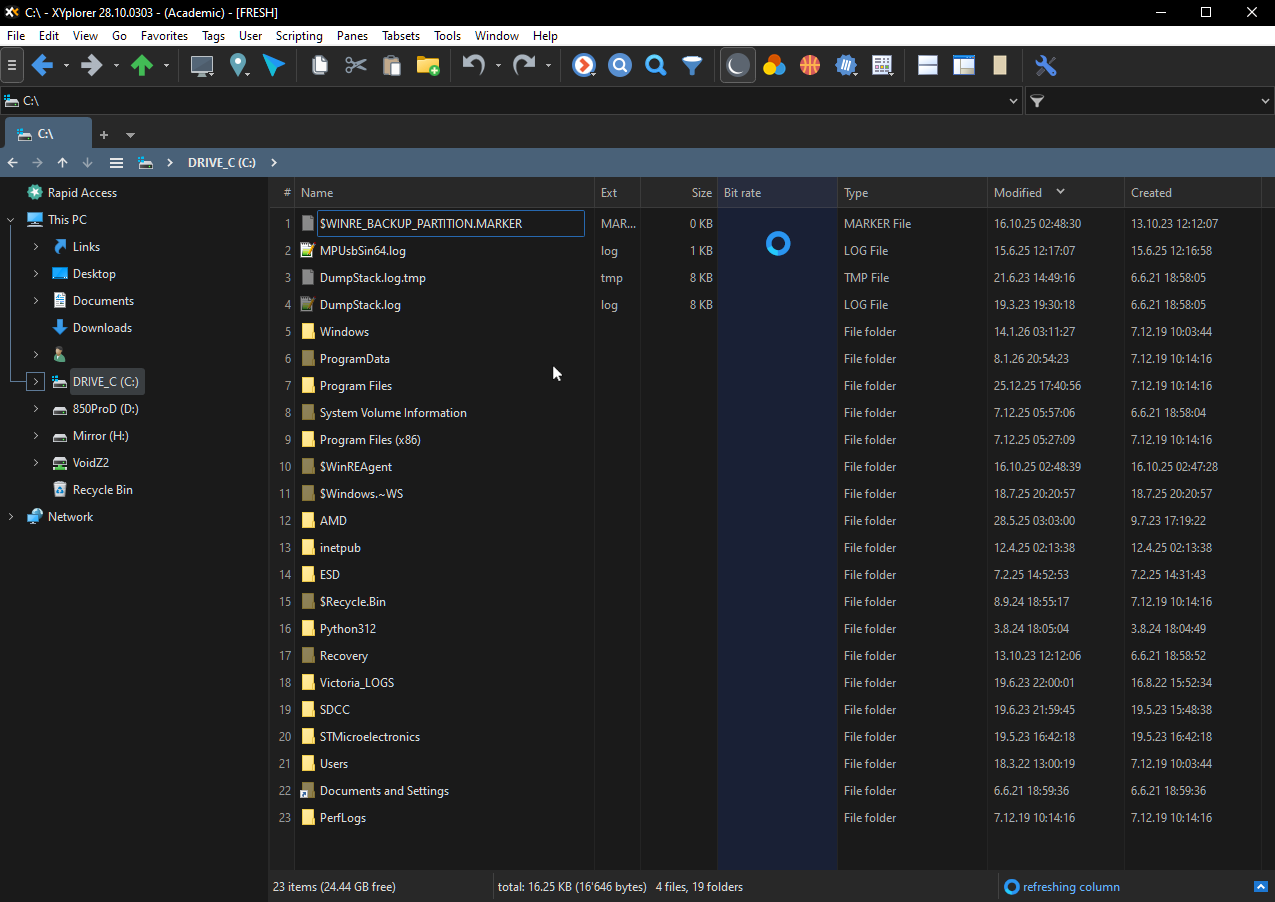Select the Python312 folder
The width and height of the screenshot is (1275, 902).
[347, 629]
